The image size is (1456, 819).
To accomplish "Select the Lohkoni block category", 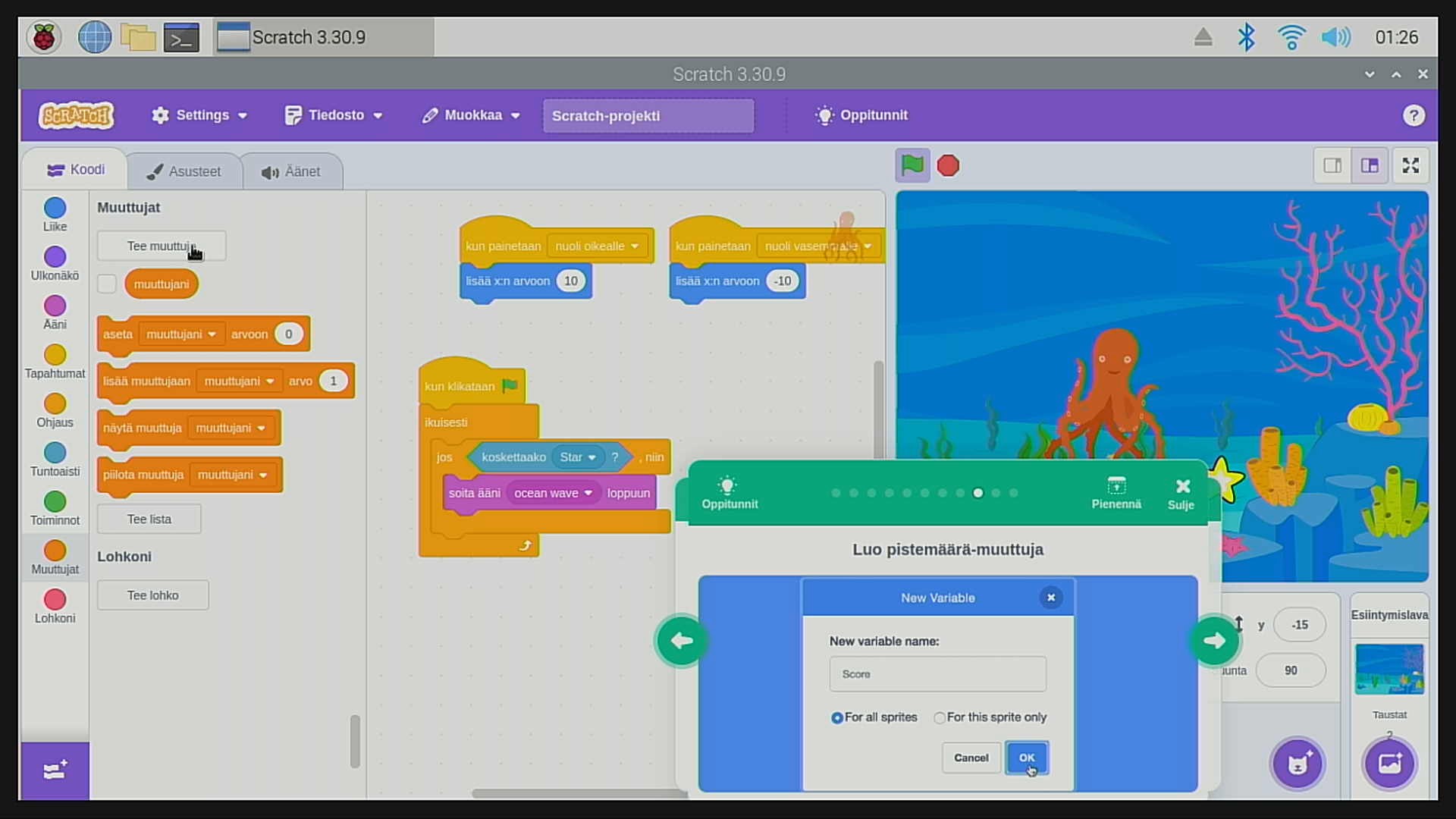I will (55, 607).
